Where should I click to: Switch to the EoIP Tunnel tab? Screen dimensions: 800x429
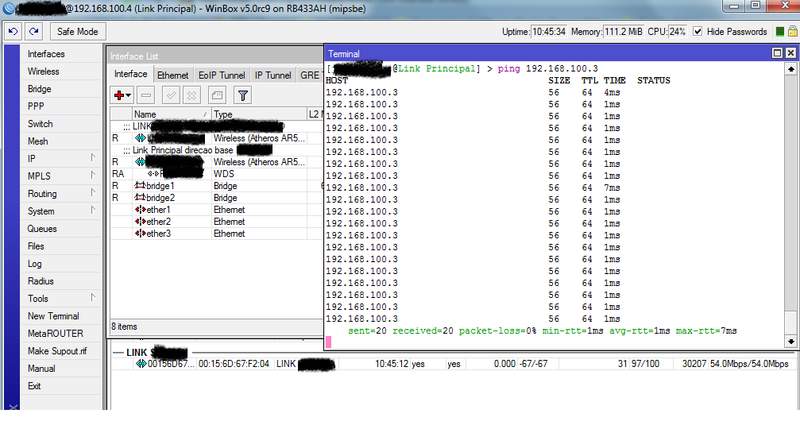[x=221, y=75]
